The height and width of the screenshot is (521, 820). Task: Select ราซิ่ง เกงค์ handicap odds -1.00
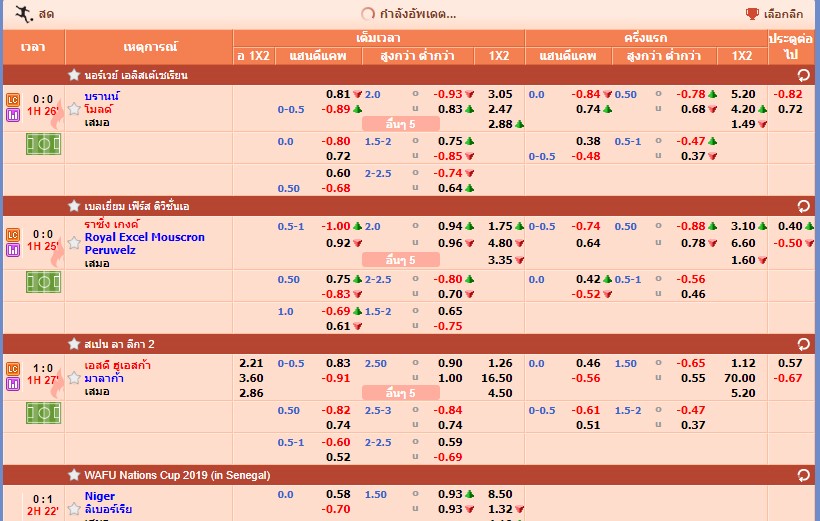pyautogui.click(x=336, y=226)
